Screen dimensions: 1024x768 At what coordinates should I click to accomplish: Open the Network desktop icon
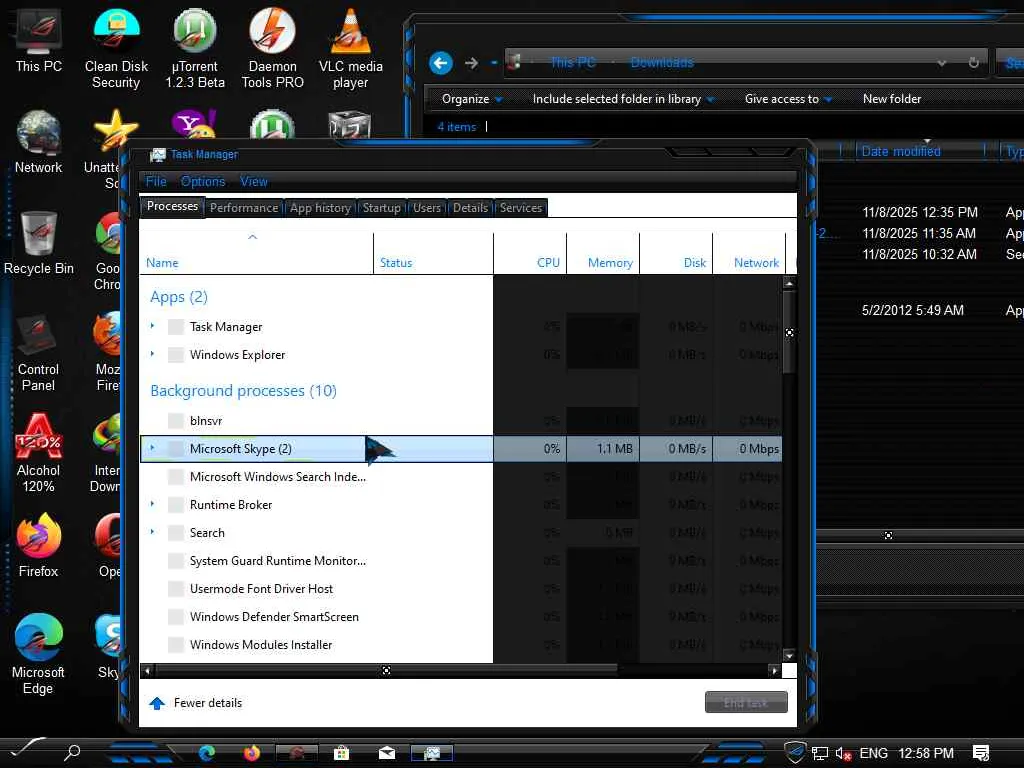pos(39,142)
